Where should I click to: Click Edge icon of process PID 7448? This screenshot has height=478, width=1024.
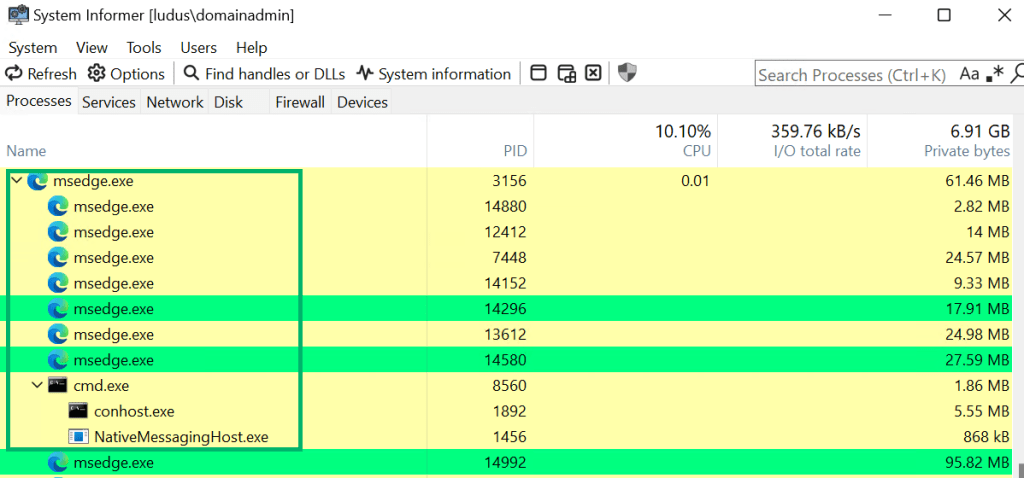(58, 257)
